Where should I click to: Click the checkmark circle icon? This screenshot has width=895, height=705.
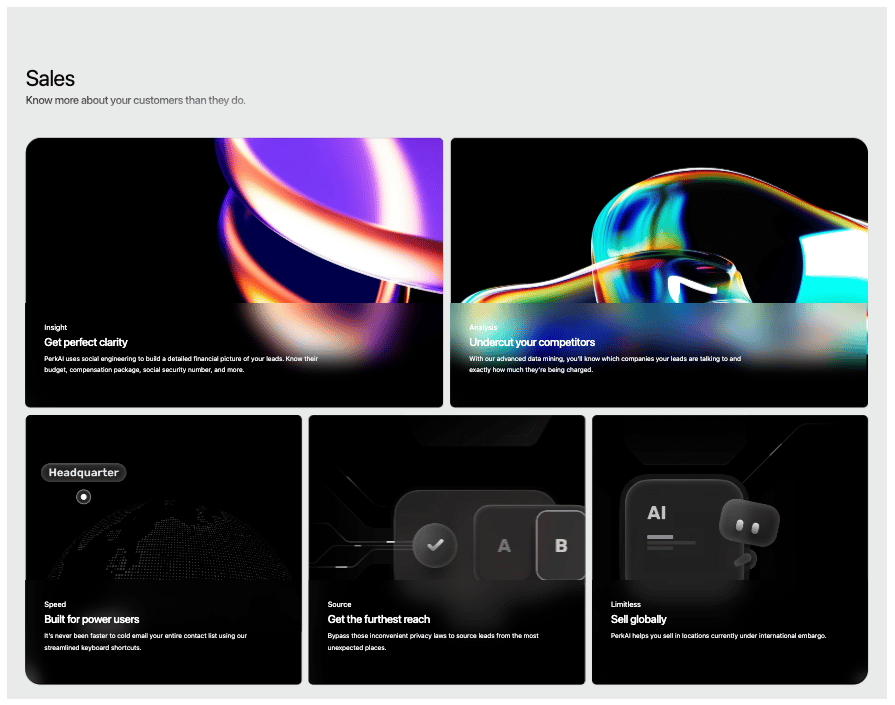click(x=435, y=545)
